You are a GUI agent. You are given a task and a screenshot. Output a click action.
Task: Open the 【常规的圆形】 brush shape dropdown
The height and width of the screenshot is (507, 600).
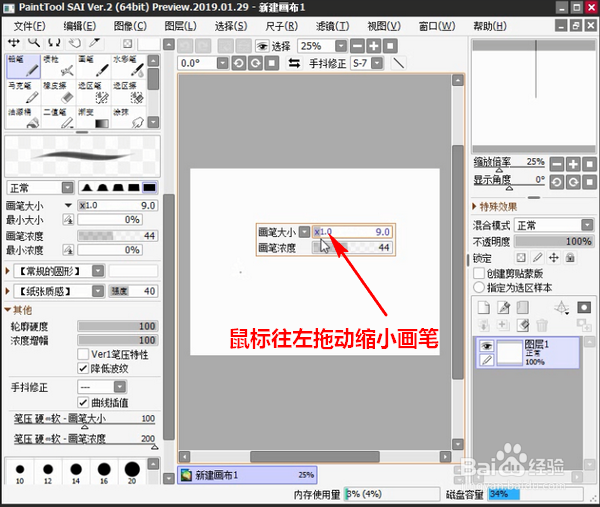(98, 271)
